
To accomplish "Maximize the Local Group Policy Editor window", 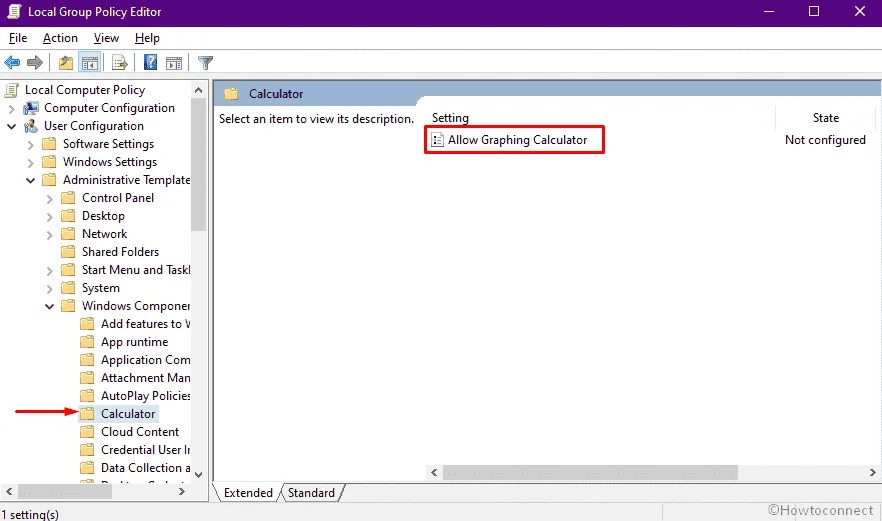I will 814,11.
